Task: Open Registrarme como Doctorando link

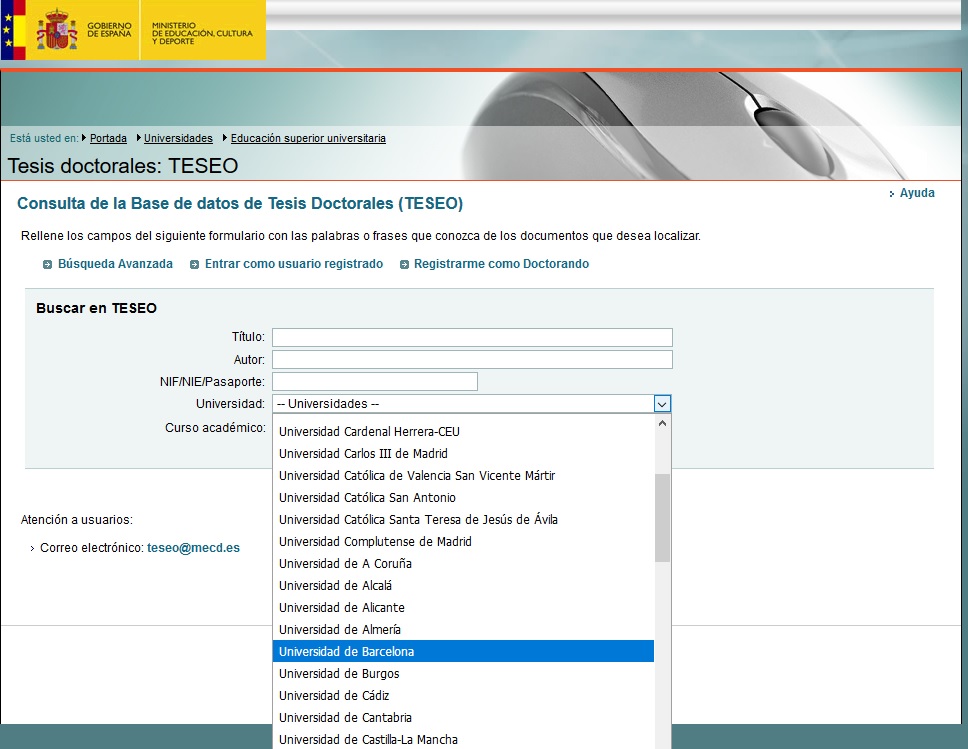Action: (501, 264)
